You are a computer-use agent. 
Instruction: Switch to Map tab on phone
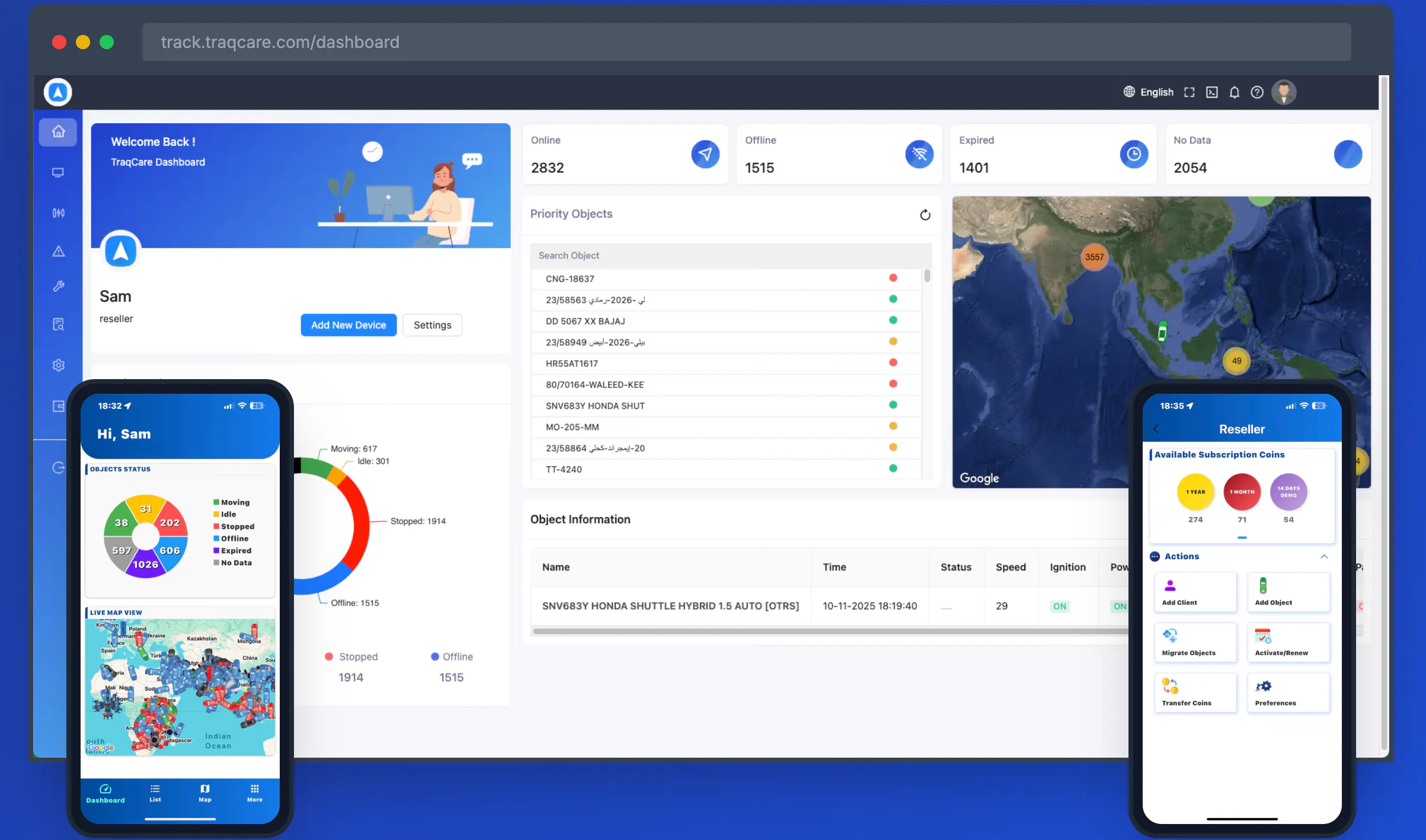[x=205, y=793]
